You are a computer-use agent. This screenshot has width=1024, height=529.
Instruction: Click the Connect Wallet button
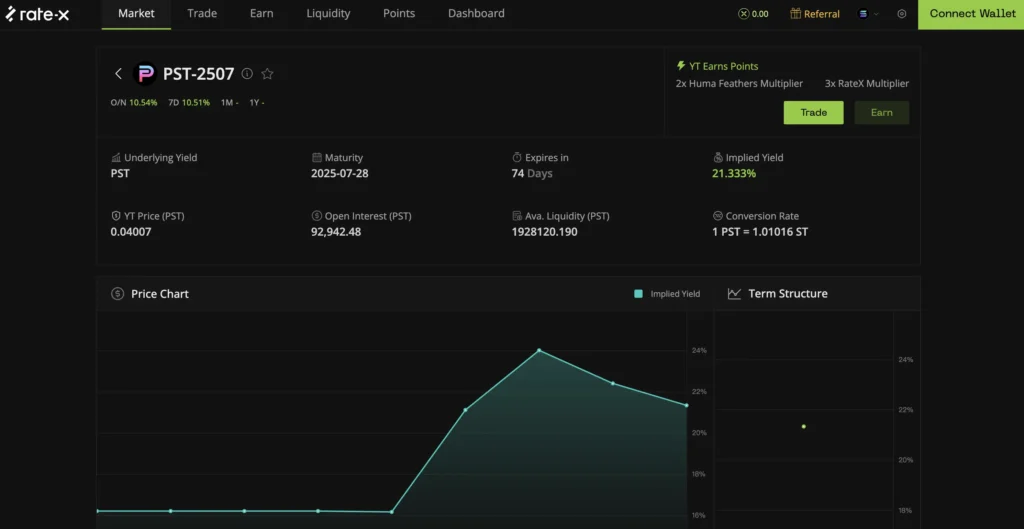coord(971,14)
